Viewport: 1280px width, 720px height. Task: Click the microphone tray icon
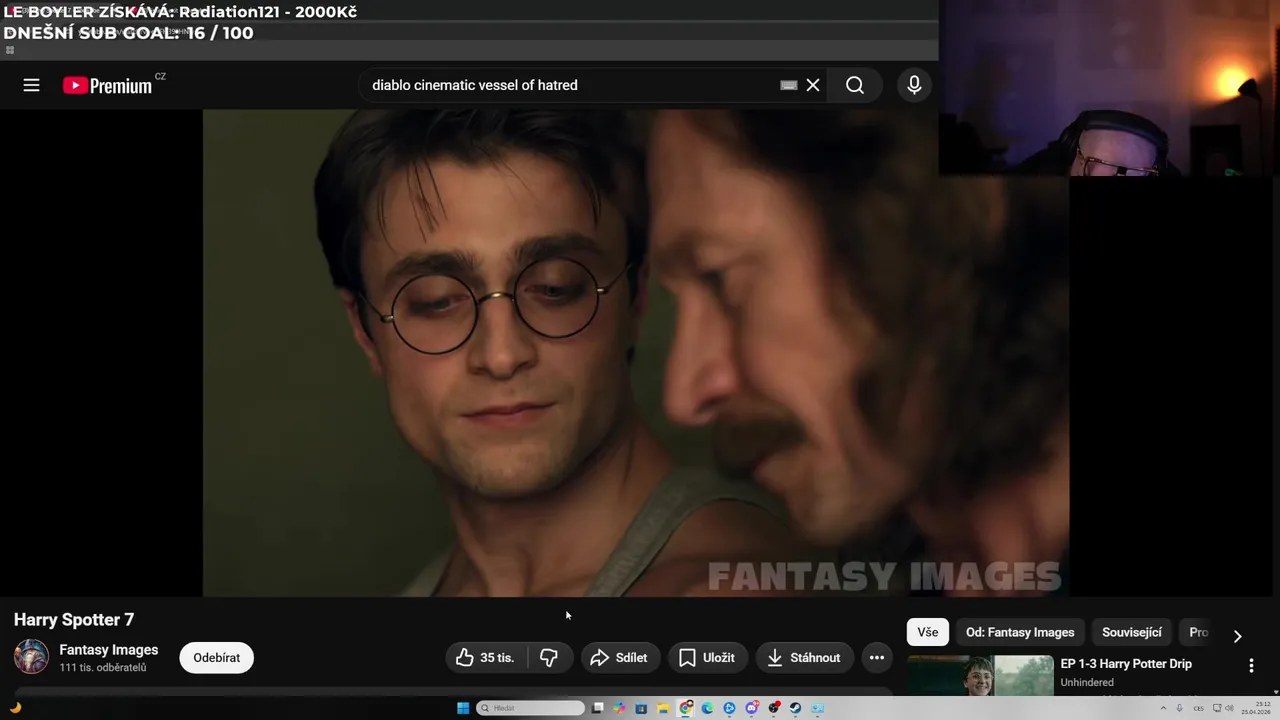click(1179, 708)
